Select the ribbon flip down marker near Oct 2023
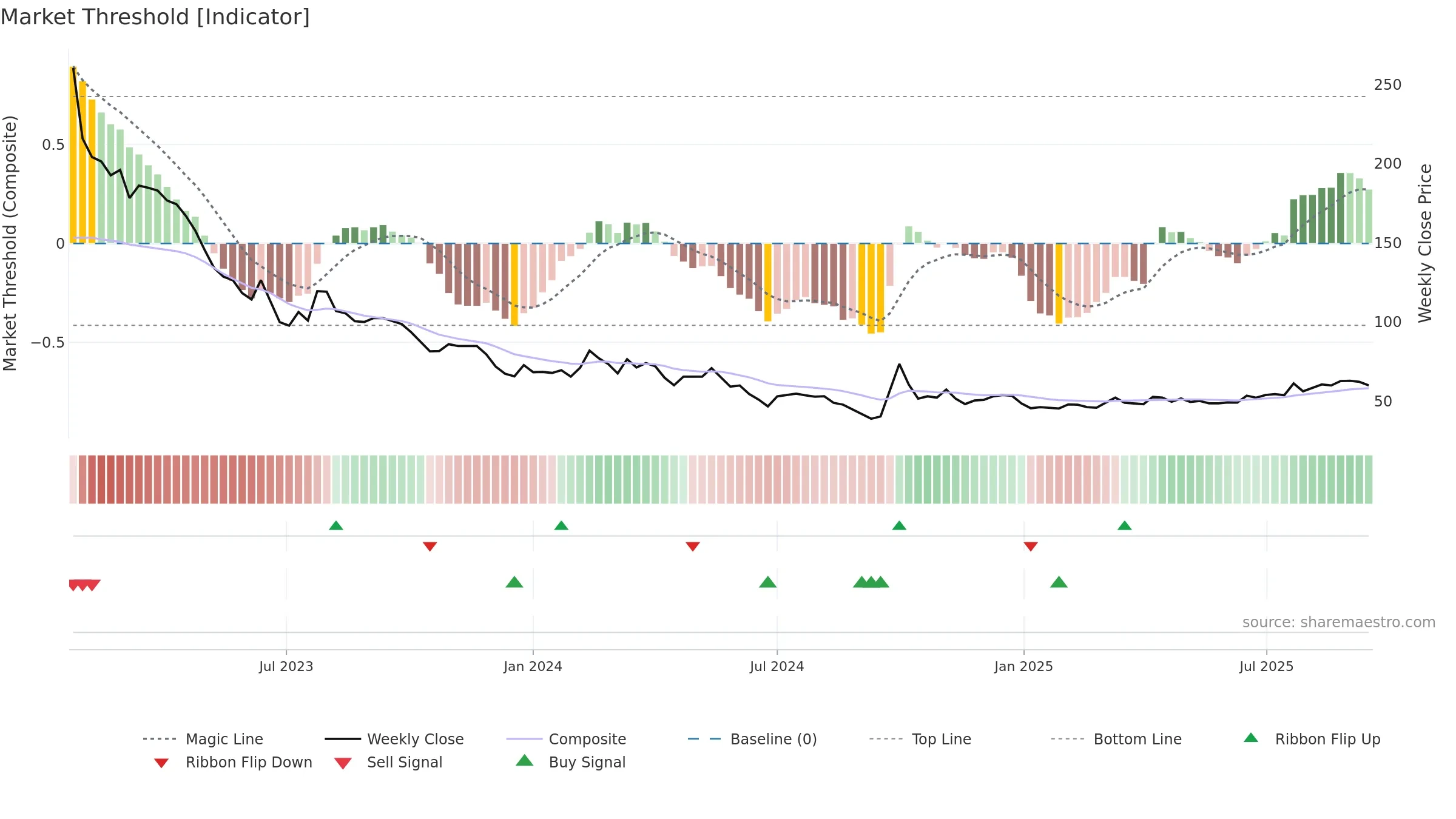Image resolution: width=1456 pixels, height=819 pixels. tap(430, 547)
